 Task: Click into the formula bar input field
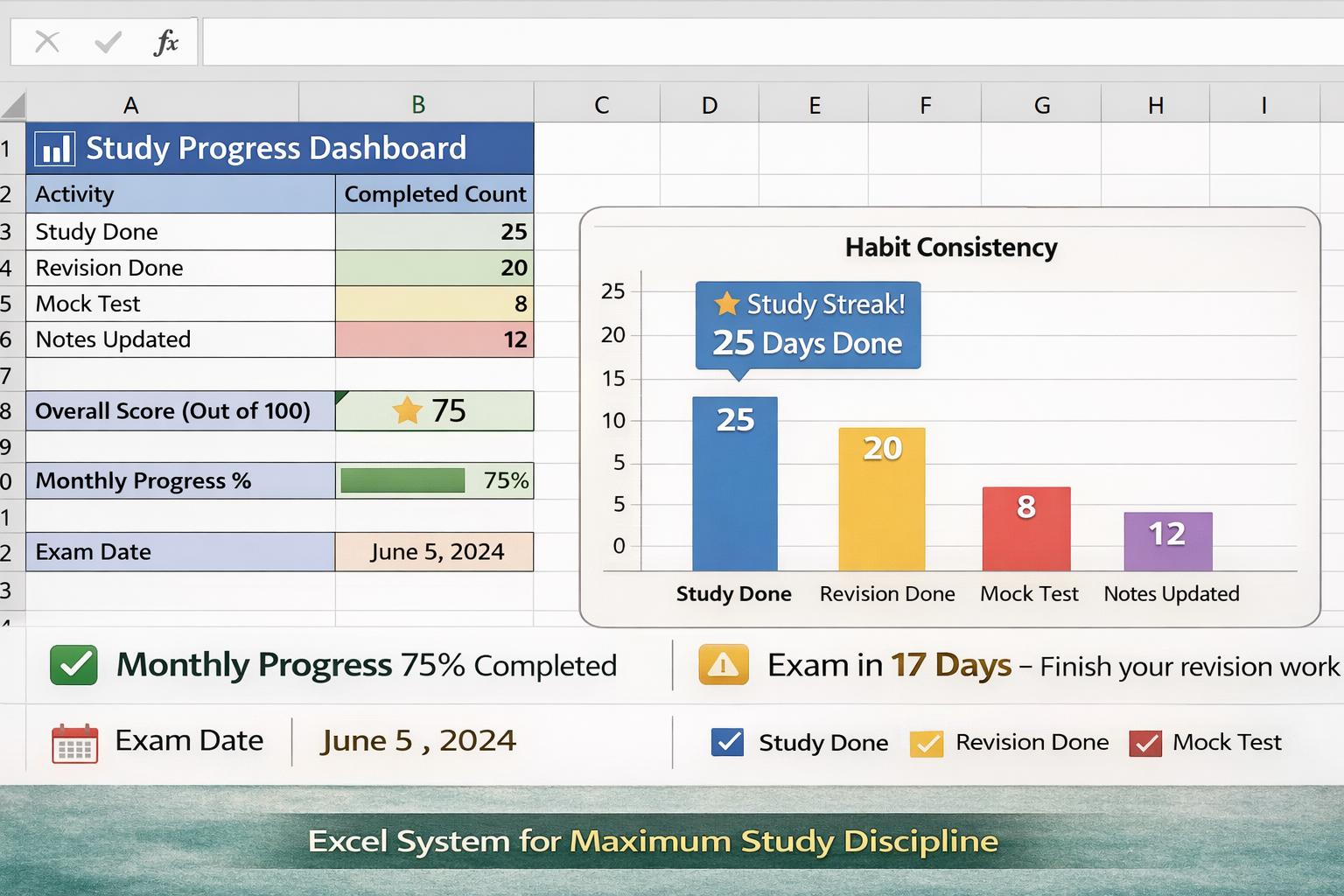[x=773, y=42]
